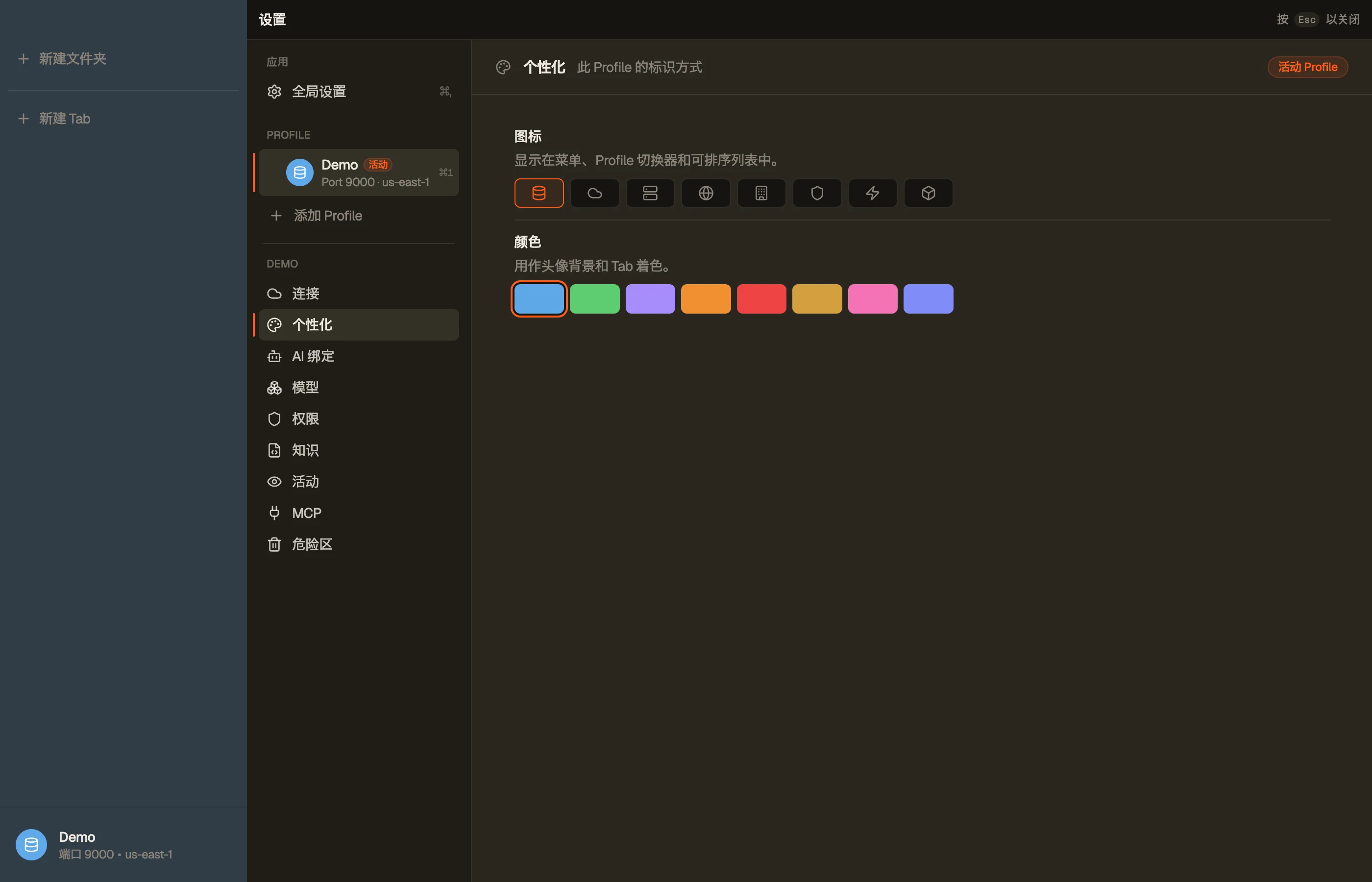The width and height of the screenshot is (1372, 882).
Task: Select the globe icon option
Action: [x=706, y=193]
